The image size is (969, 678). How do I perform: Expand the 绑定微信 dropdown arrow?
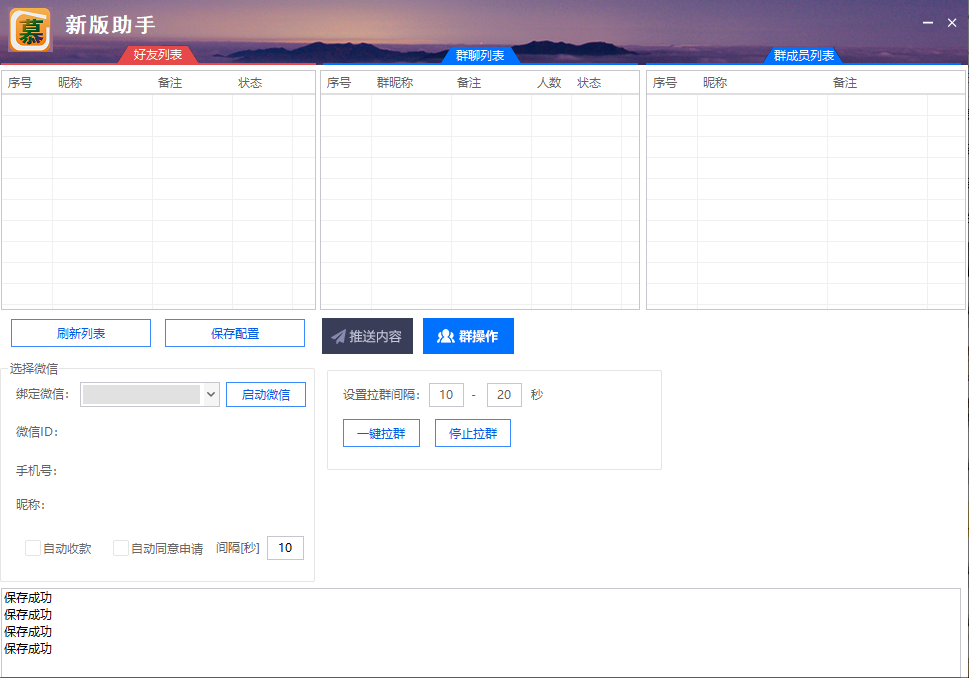tap(211, 395)
